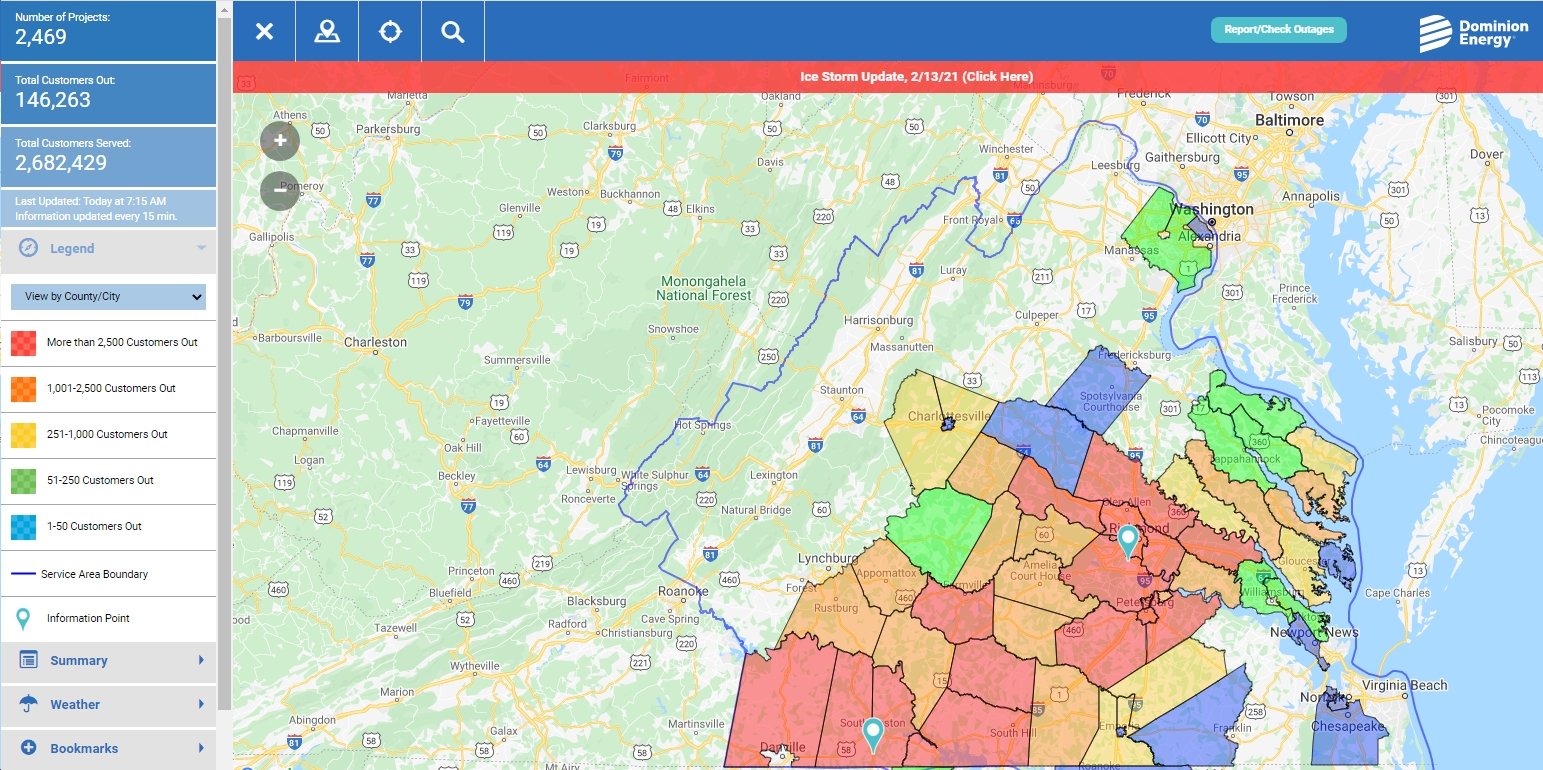Click Monongahela National Forest label
Image resolution: width=1543 pixels, height=770 pixels.
click(x=704, y=288)
